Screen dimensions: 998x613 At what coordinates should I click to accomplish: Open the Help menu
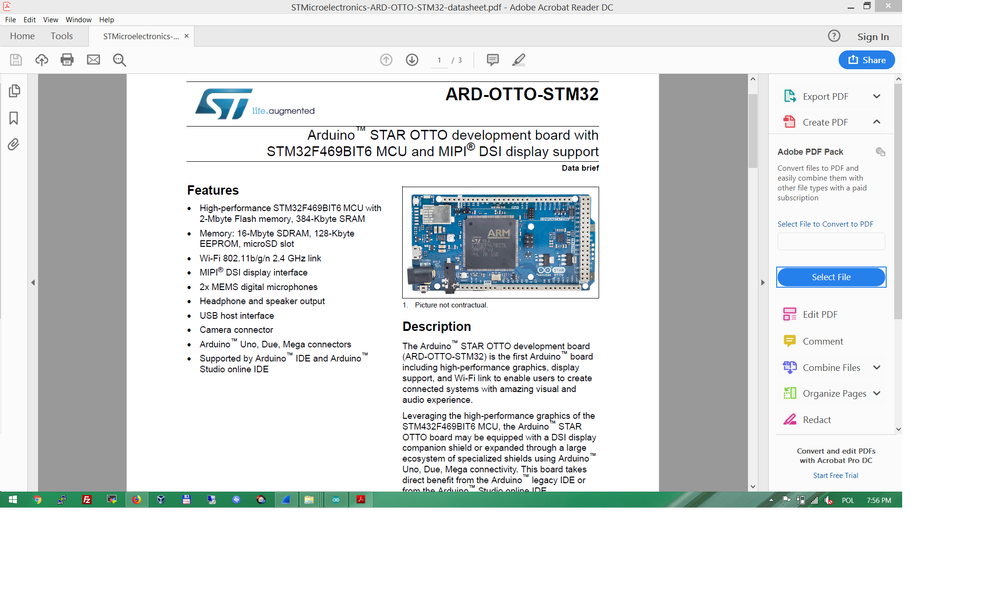[x=106, y=20]
